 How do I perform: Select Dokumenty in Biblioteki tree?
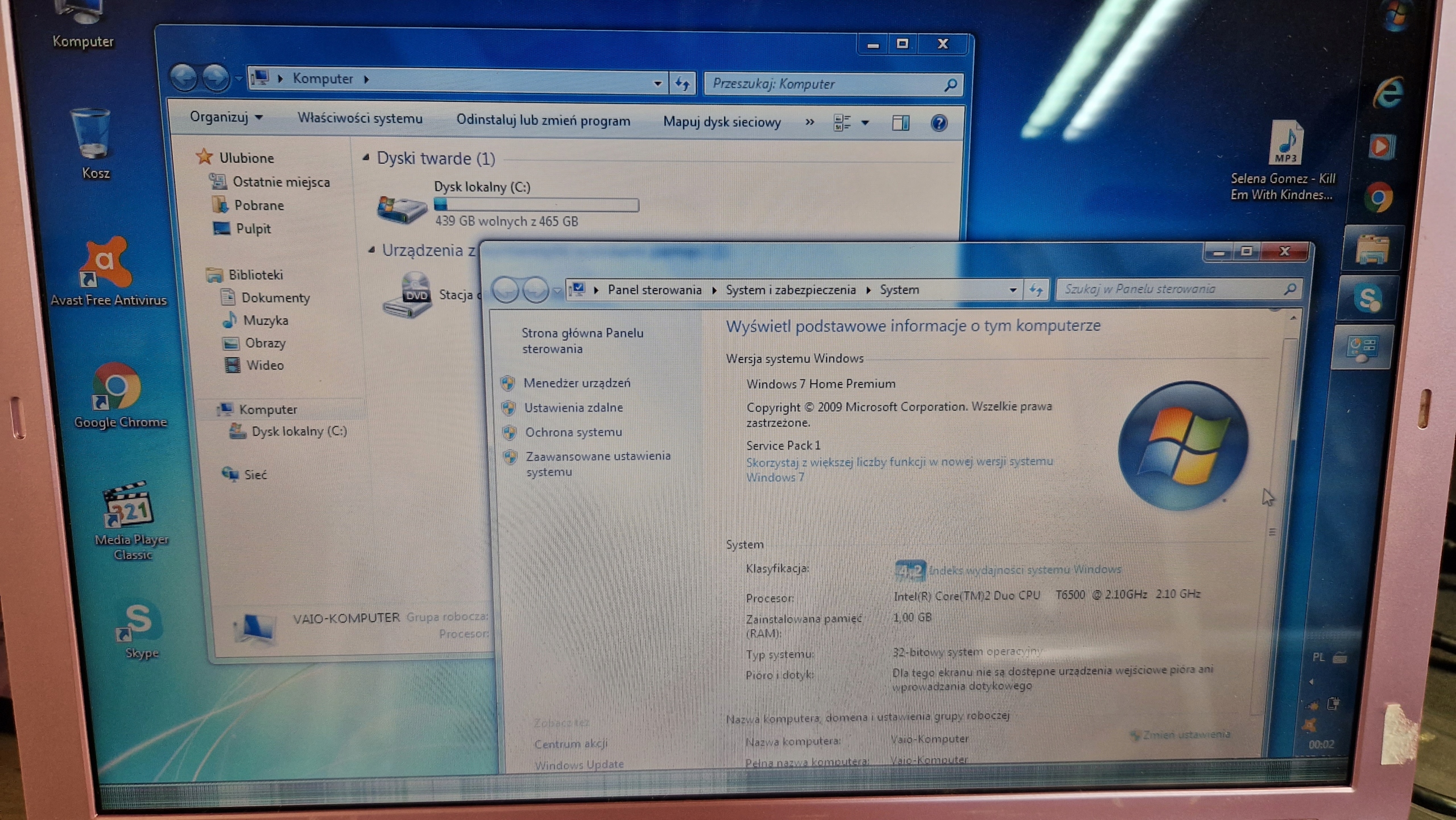click(x=275, y=298)
